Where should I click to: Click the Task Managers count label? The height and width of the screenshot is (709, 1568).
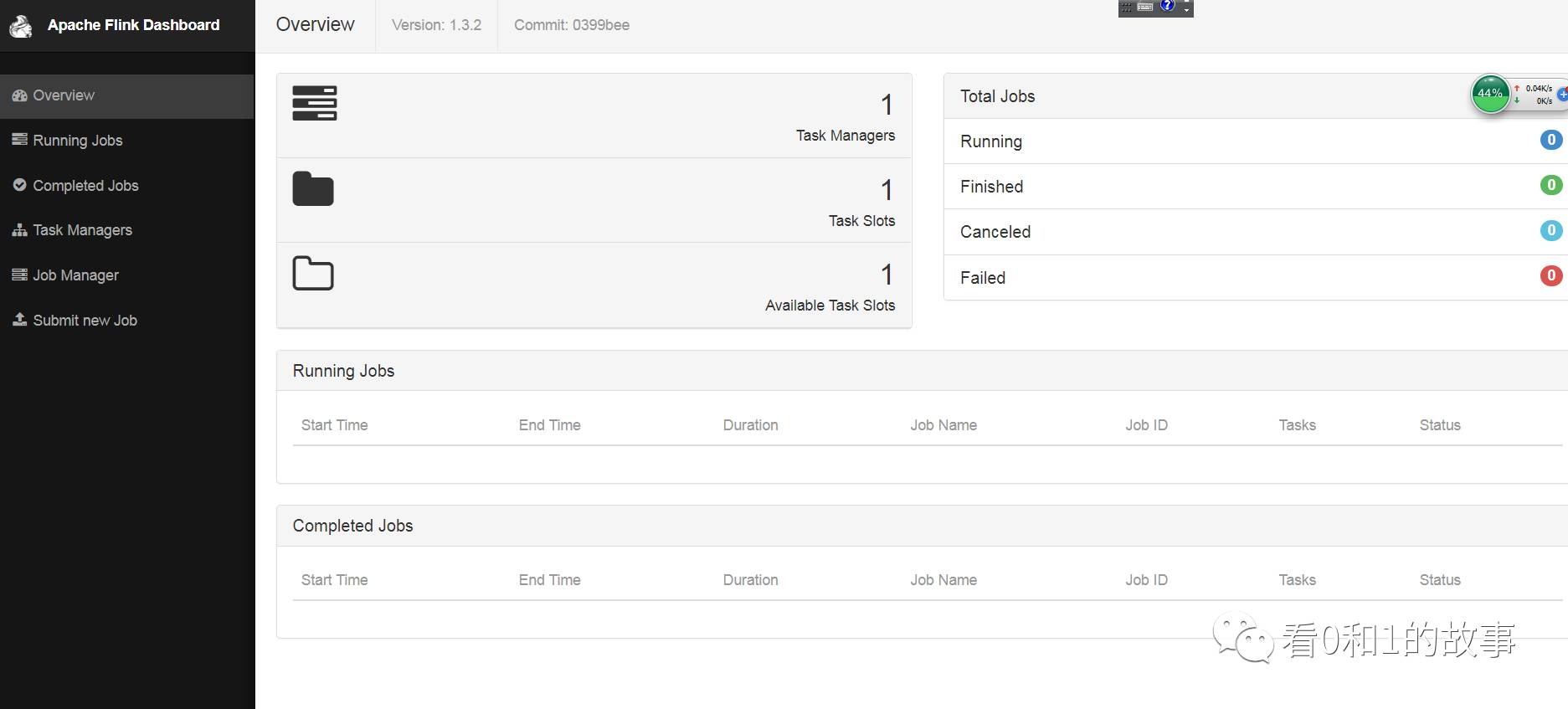pos(846,136)
